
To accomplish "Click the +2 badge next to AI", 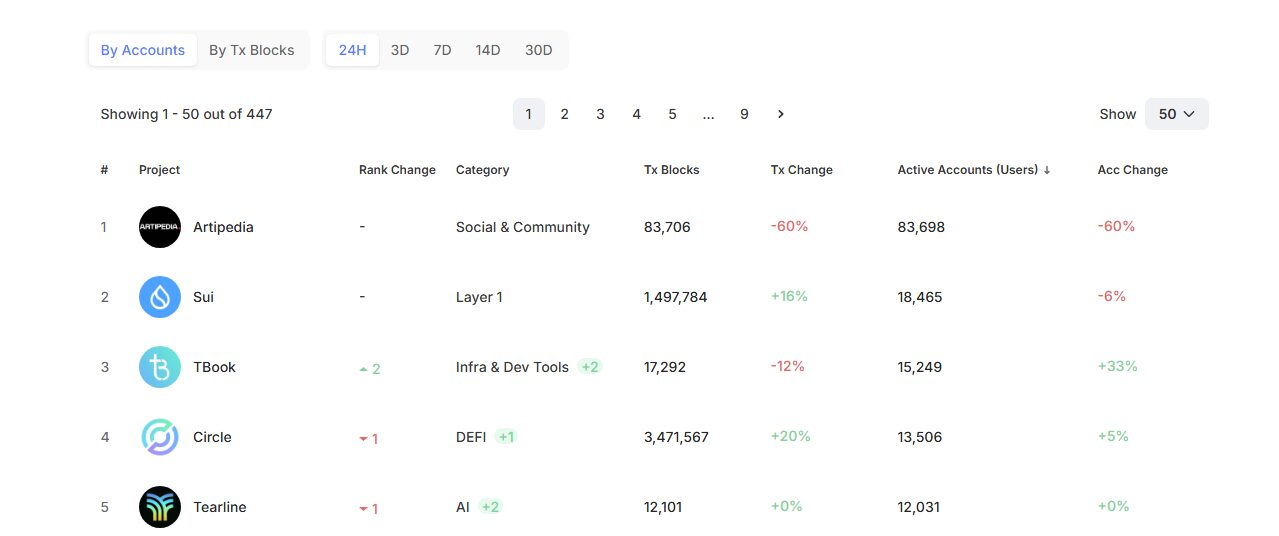I will click(x=490, y=507).
